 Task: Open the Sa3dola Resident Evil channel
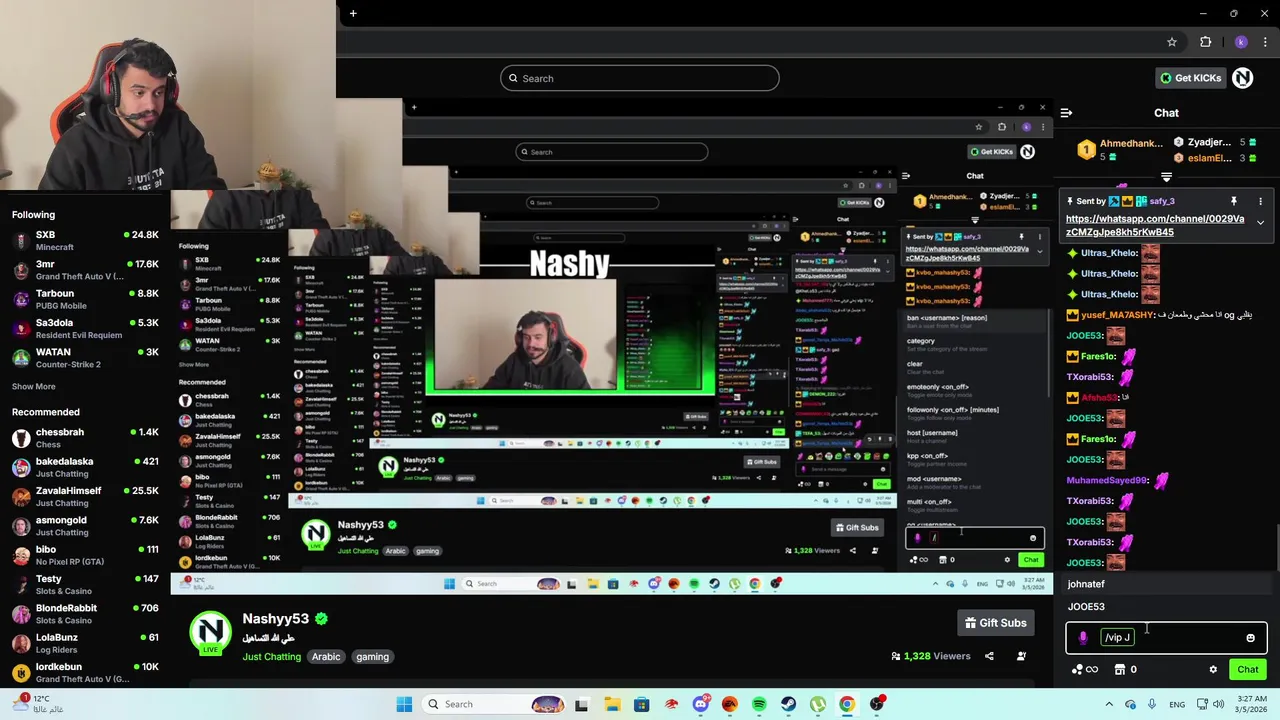(x=85, y=328)
